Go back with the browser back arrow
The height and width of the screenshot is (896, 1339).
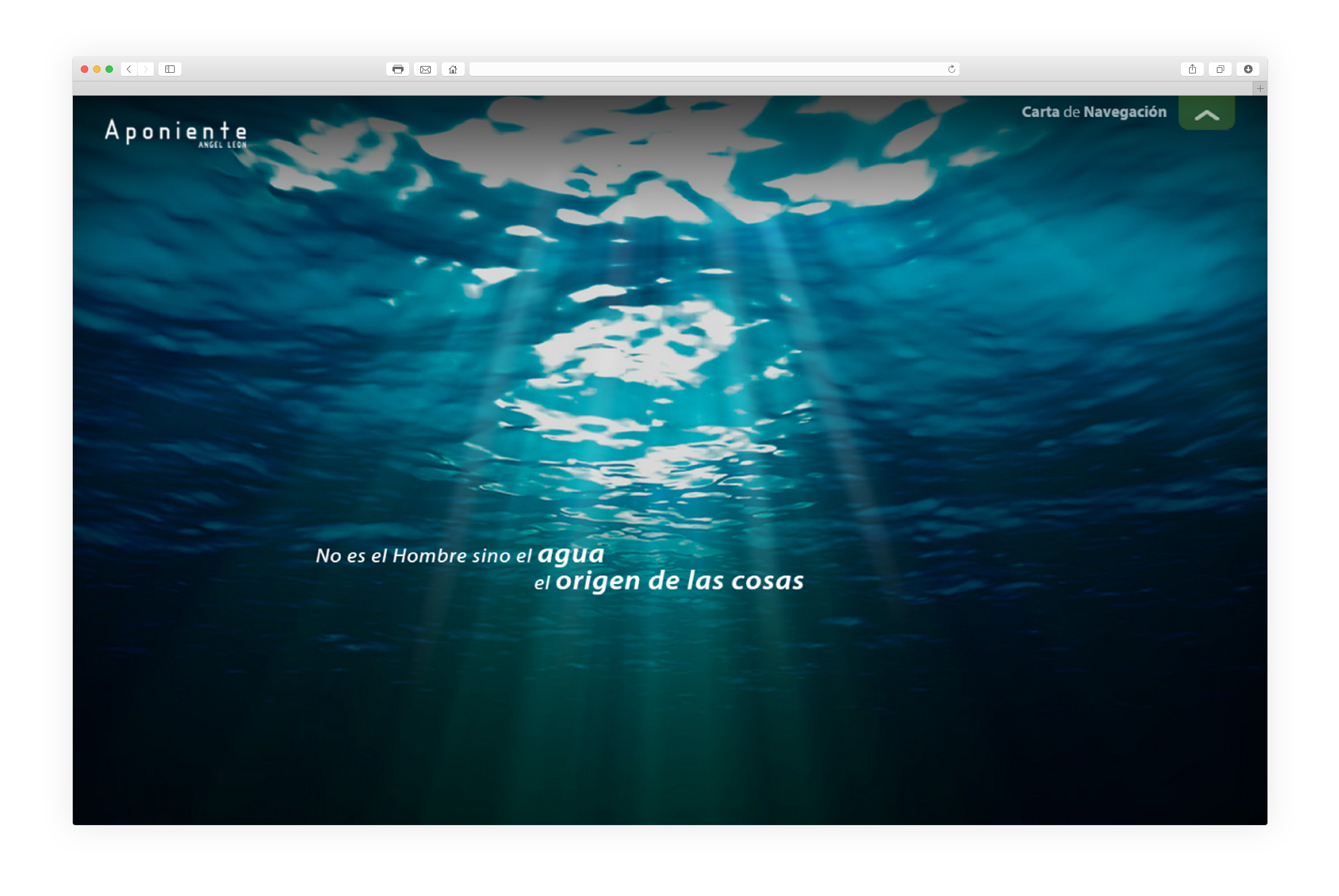[129, 69]
